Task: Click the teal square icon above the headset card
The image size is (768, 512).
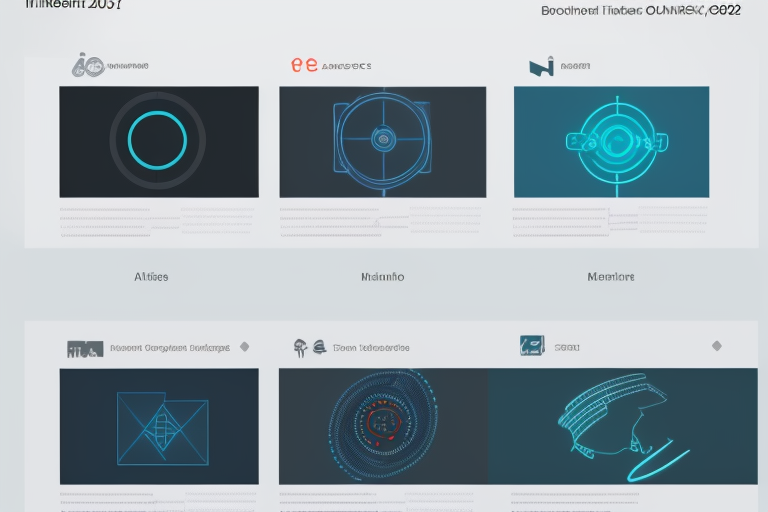Action: [532, 346]
